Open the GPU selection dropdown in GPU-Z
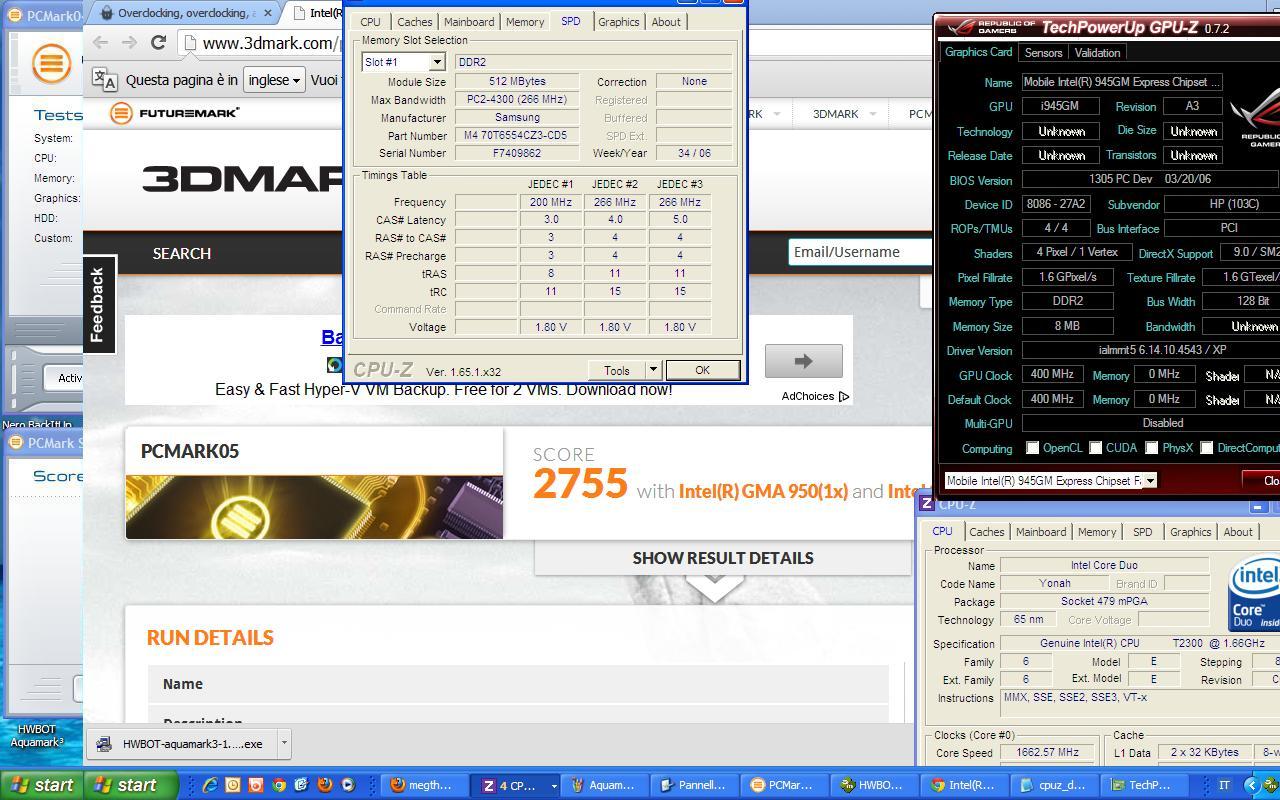Image resolution: width=1280 pixels, height=800 pixels. pos(1150,481)
